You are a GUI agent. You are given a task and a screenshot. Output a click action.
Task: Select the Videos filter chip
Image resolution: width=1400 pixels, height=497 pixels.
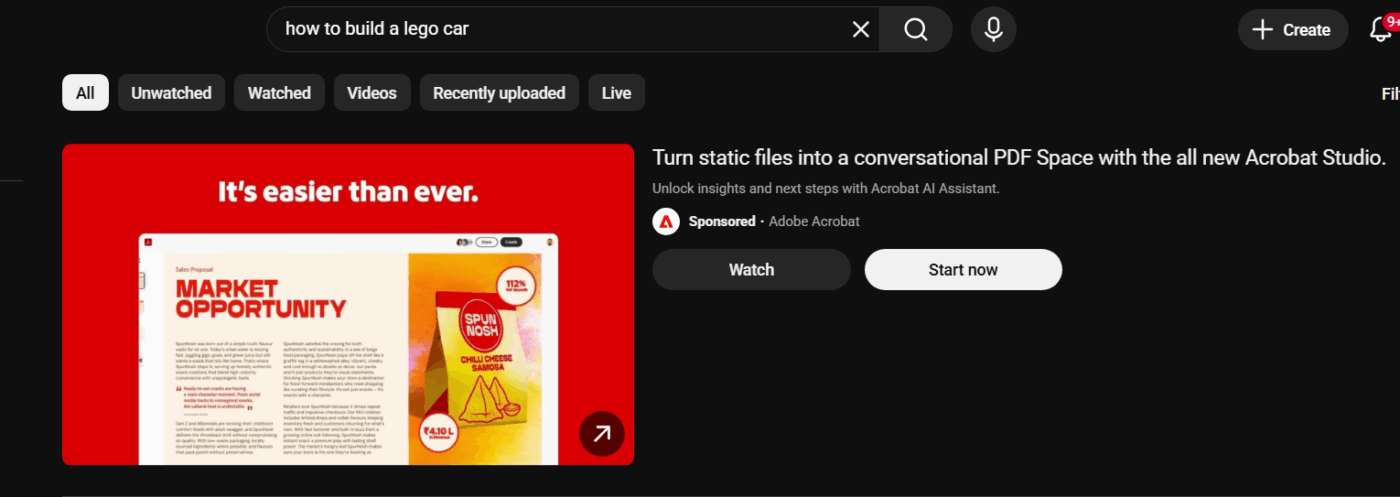click(x=372, y=93)
